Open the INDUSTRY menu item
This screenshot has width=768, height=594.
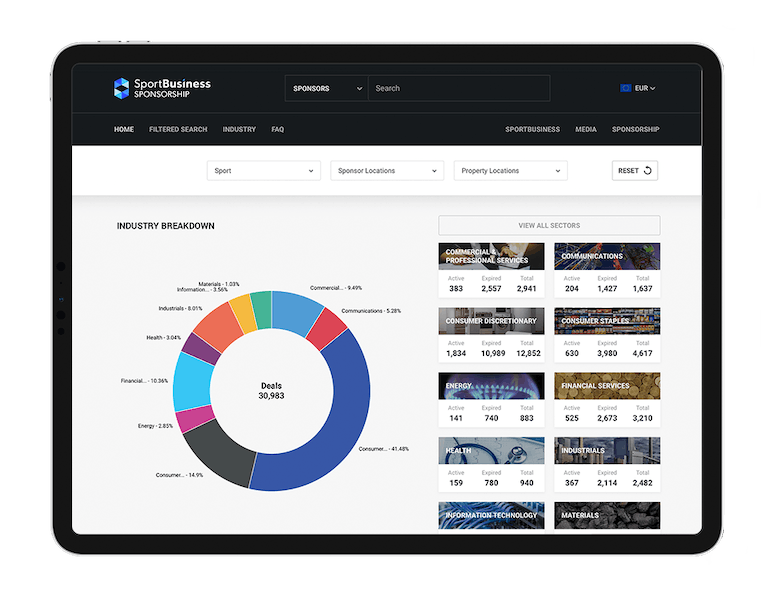(x=239, y=129)
